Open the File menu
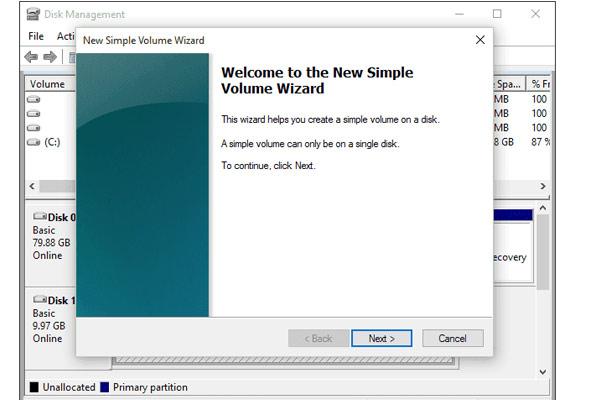This screenshot has height=400, width=600. [36, 36]
